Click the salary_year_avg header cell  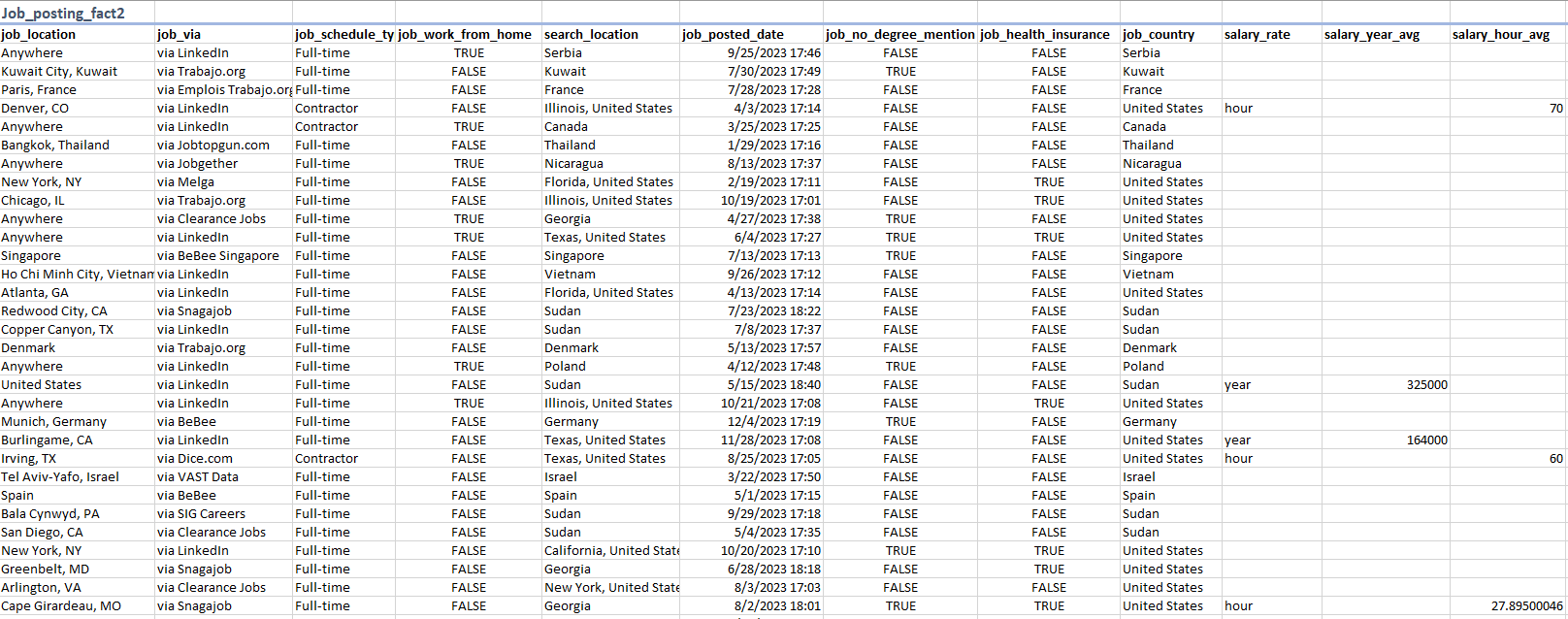click(1386, 34)
